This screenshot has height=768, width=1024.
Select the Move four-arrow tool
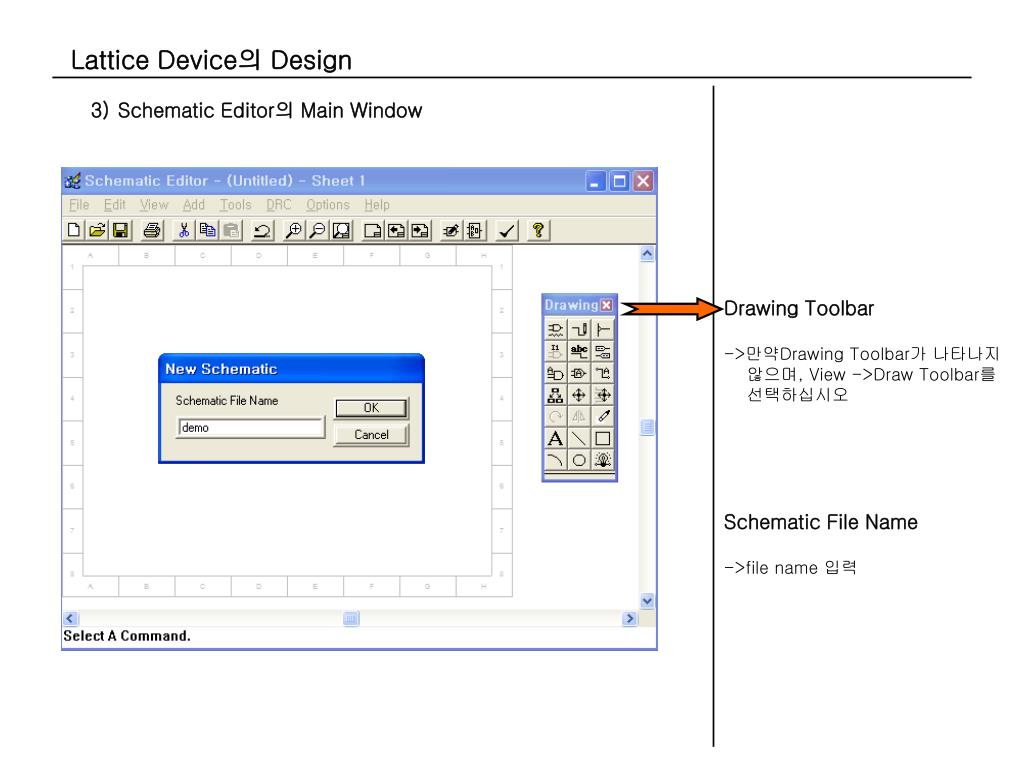[579, 395]
